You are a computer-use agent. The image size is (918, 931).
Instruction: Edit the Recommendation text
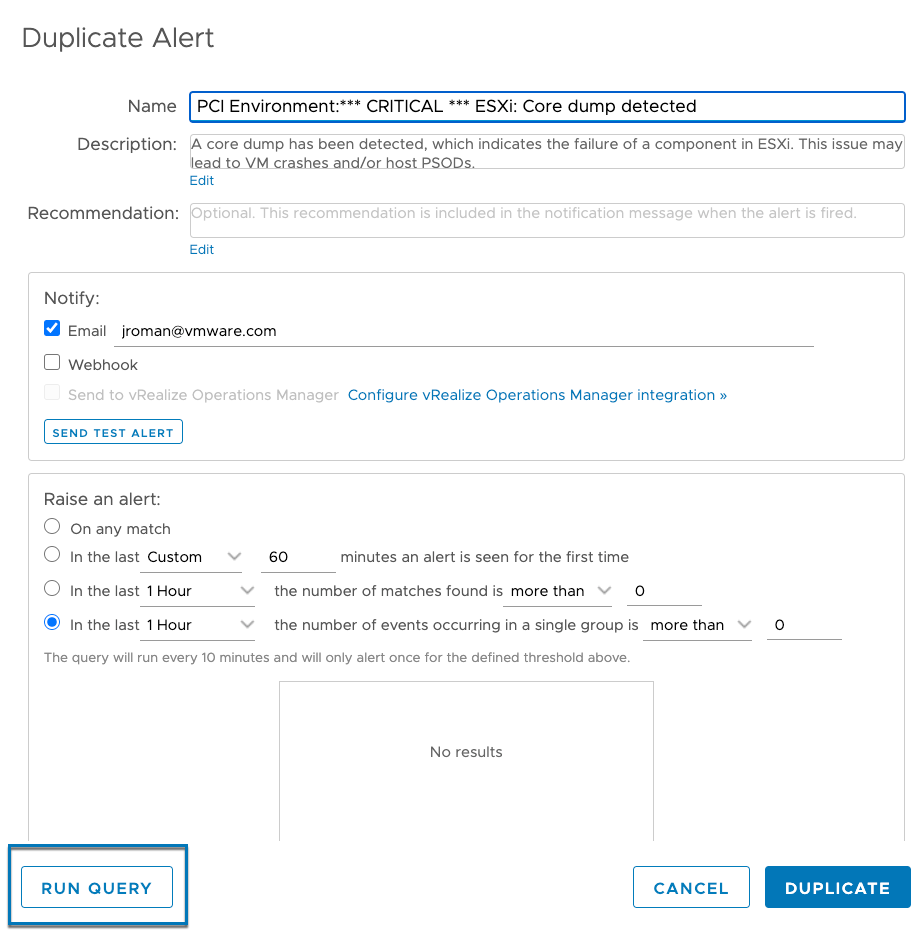click(202, 250)
